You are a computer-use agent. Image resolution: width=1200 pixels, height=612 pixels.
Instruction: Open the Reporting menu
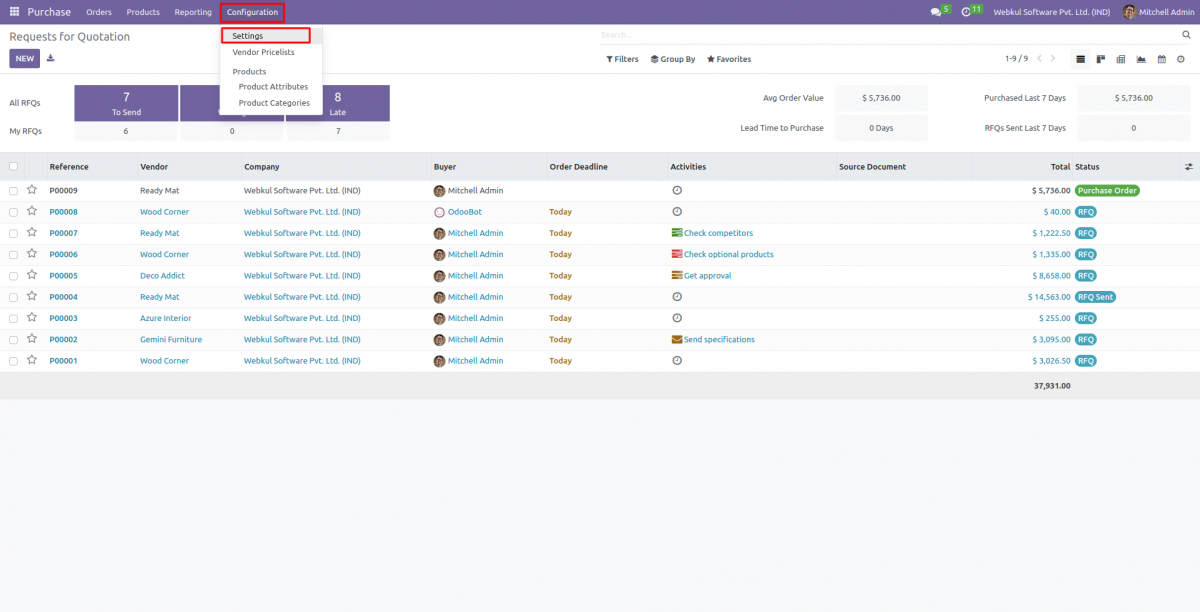(192, 12)
